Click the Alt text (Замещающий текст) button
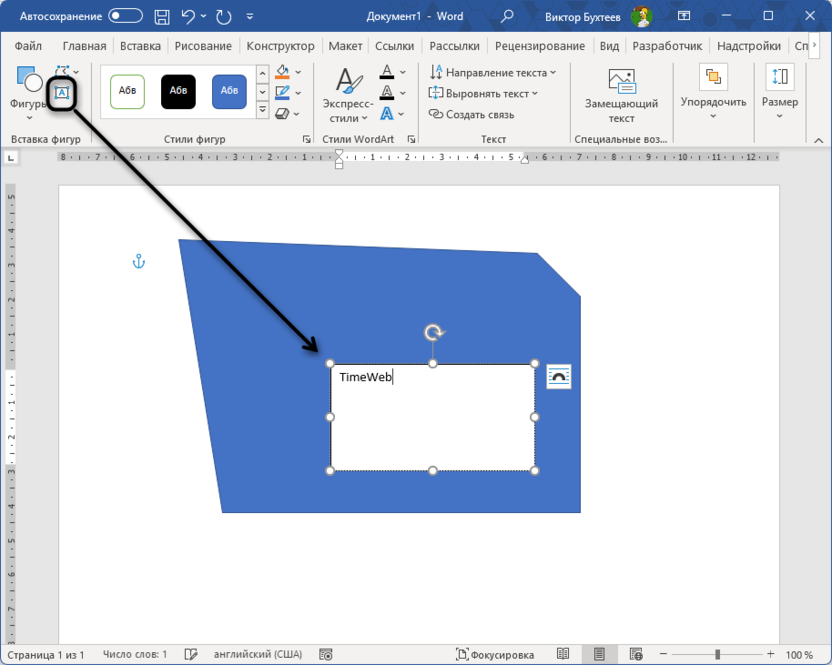Viewport: 832px width, 665px height. (621, 95)
